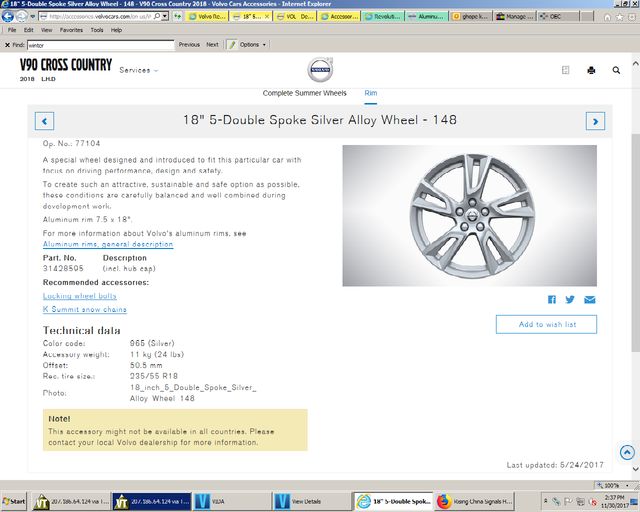Click Previous in the Find bar

[x=189, y=45]
